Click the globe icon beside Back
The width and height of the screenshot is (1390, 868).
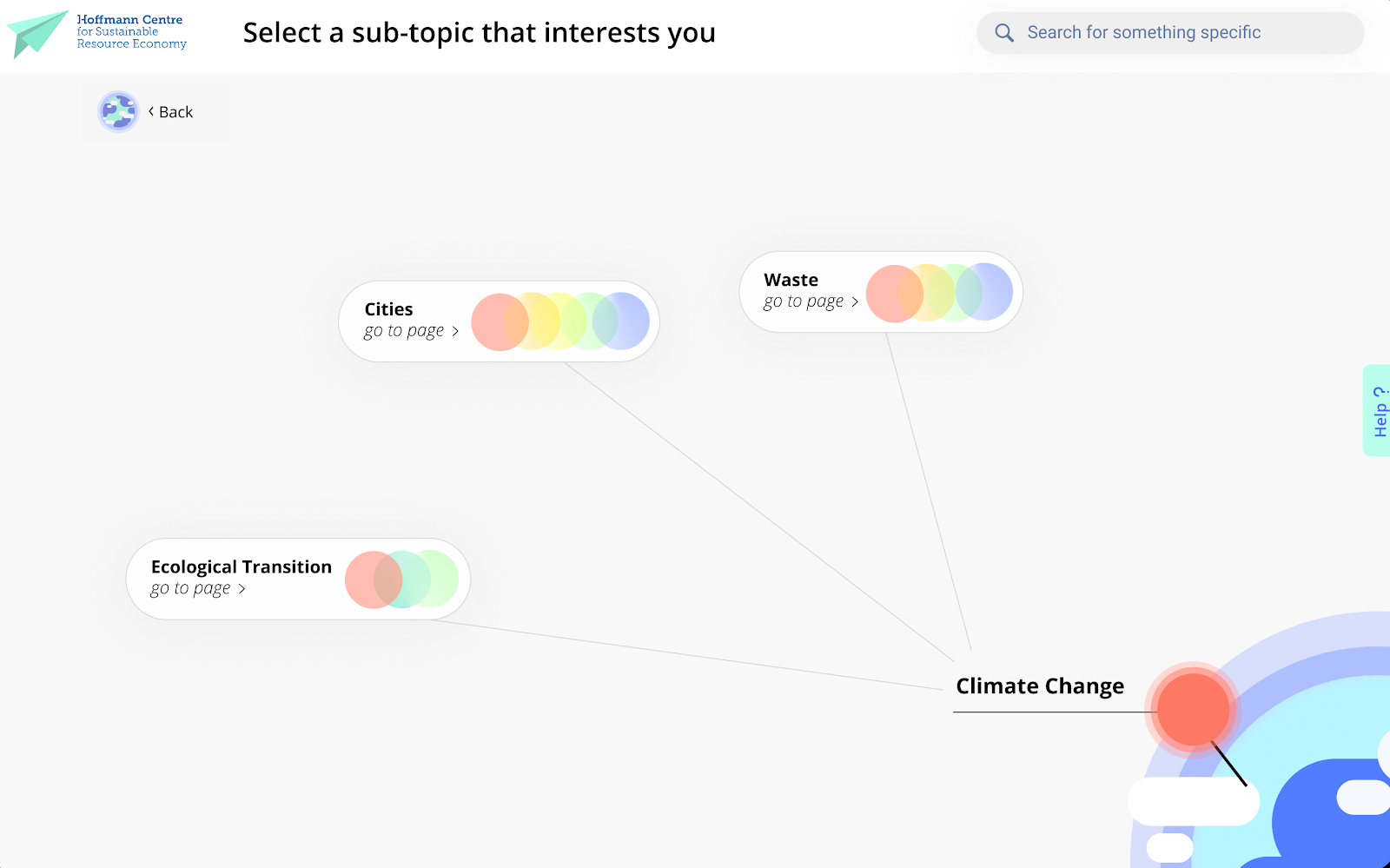(x=118, y=111)
